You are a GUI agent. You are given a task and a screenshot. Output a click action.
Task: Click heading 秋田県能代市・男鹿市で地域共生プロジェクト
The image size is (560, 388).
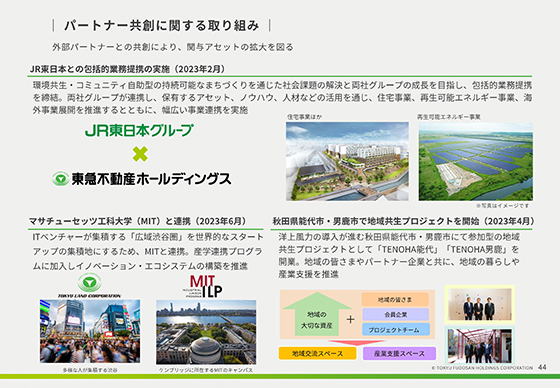click(404, 222)
